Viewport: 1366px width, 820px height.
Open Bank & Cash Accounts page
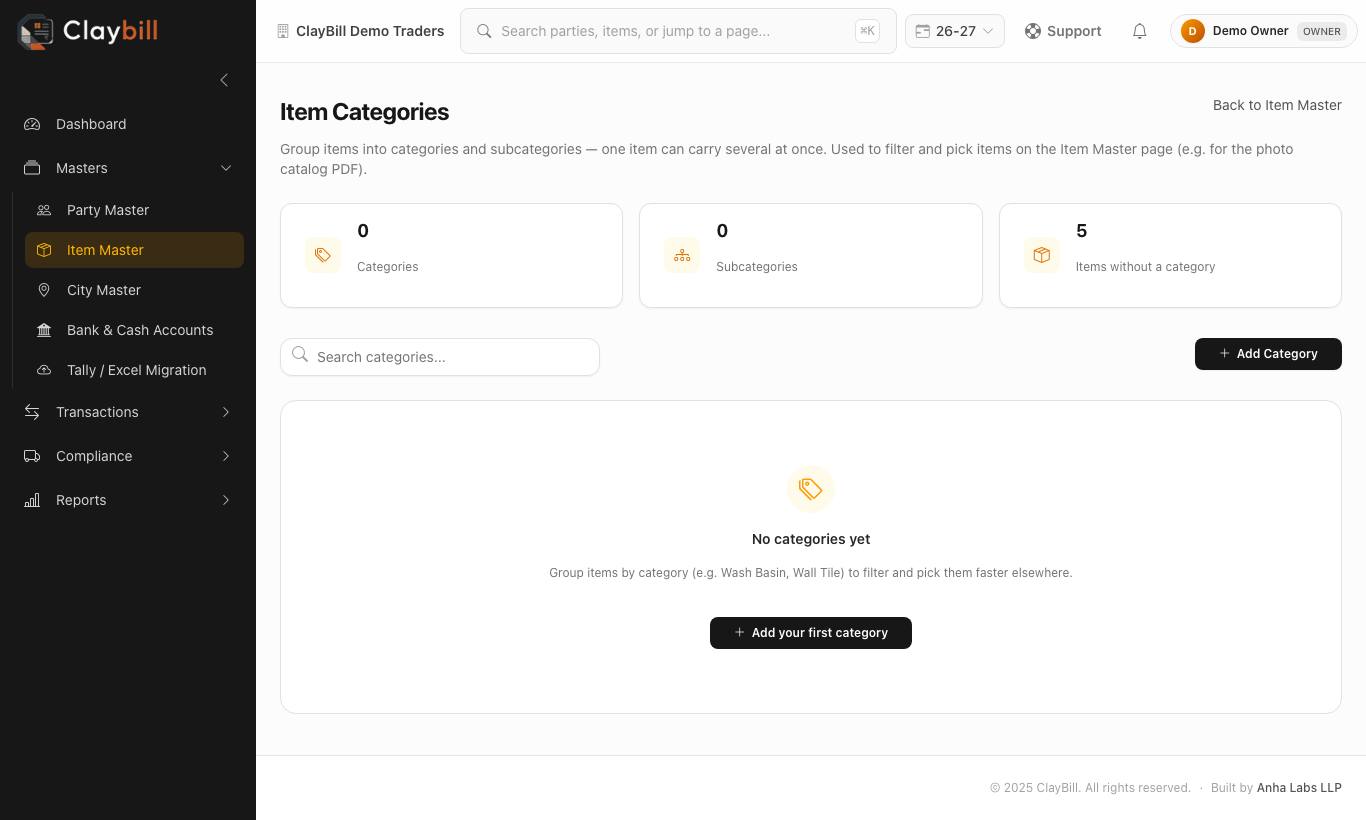[x=134, y=330]
